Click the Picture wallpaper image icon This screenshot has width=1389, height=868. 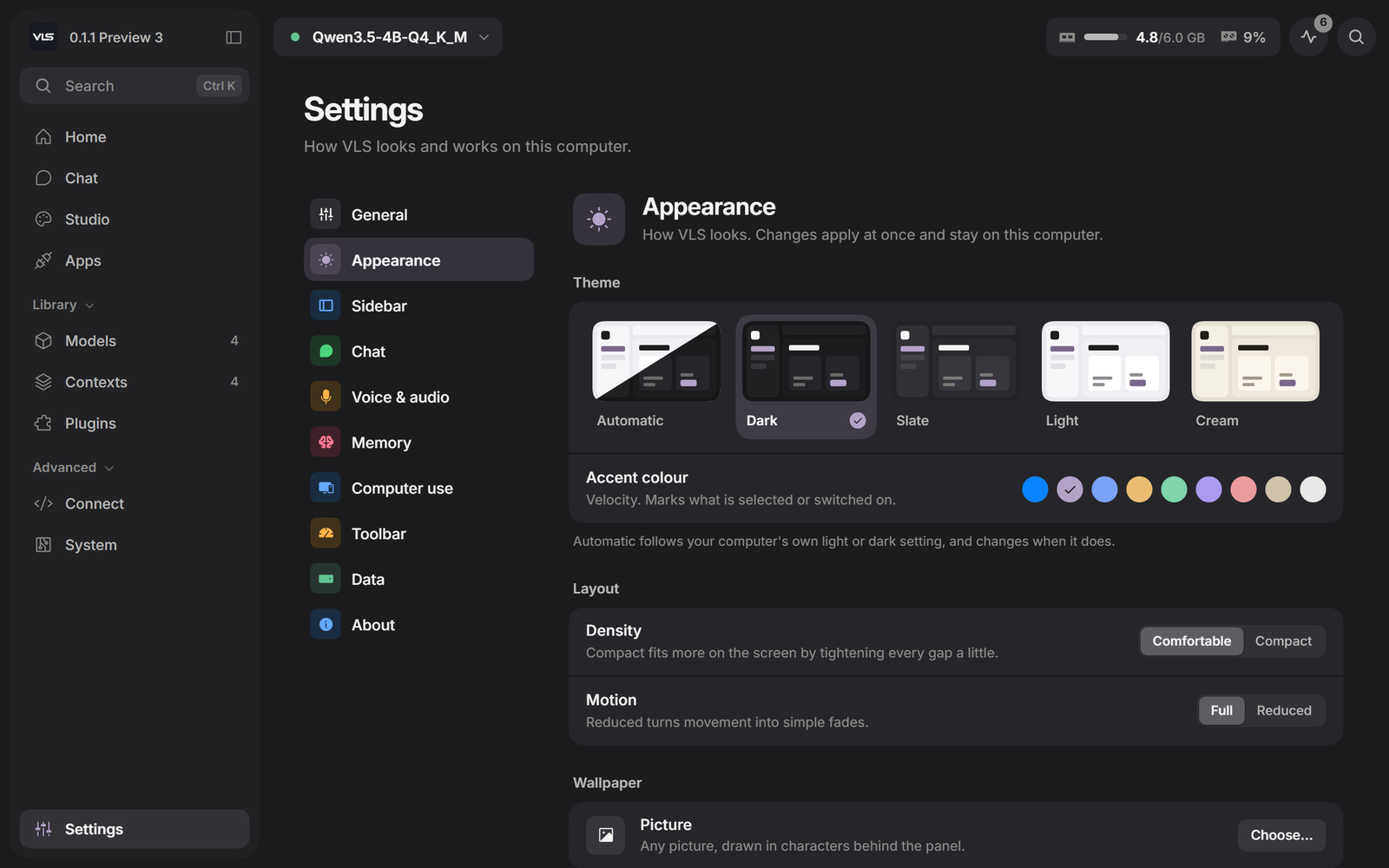605,835
